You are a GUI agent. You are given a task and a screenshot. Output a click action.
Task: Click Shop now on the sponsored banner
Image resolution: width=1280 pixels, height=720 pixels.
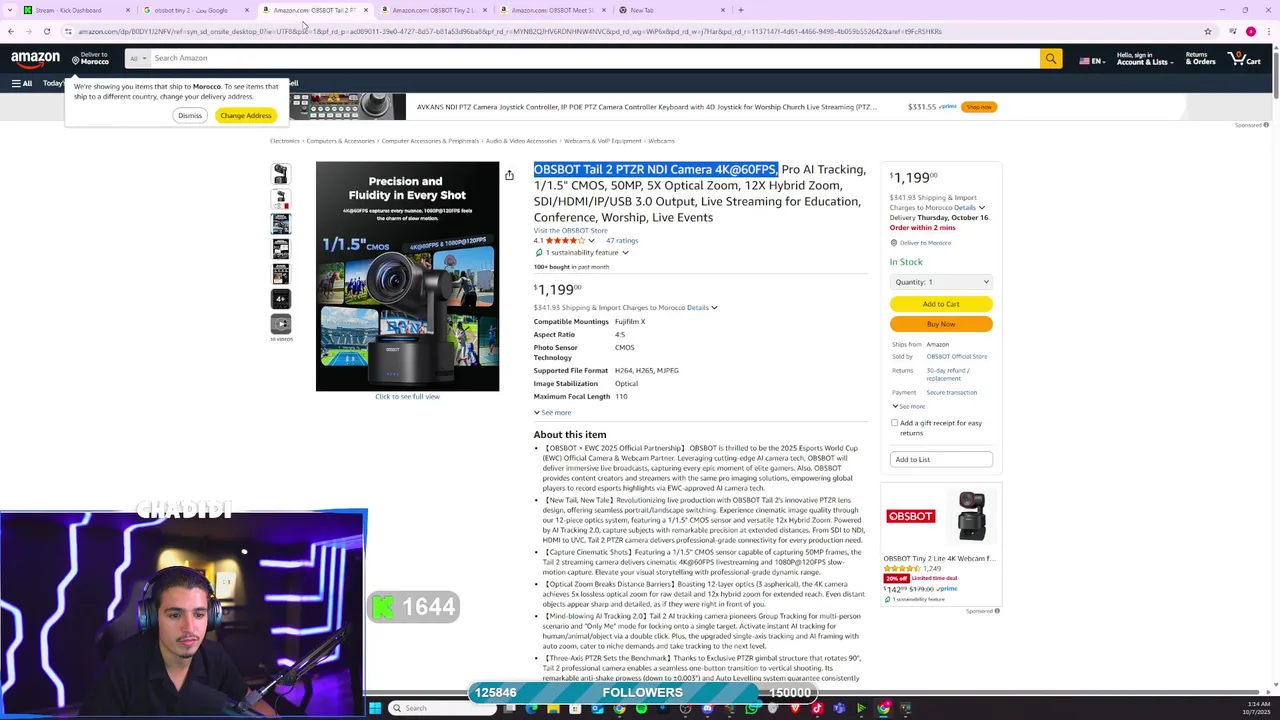979,107
